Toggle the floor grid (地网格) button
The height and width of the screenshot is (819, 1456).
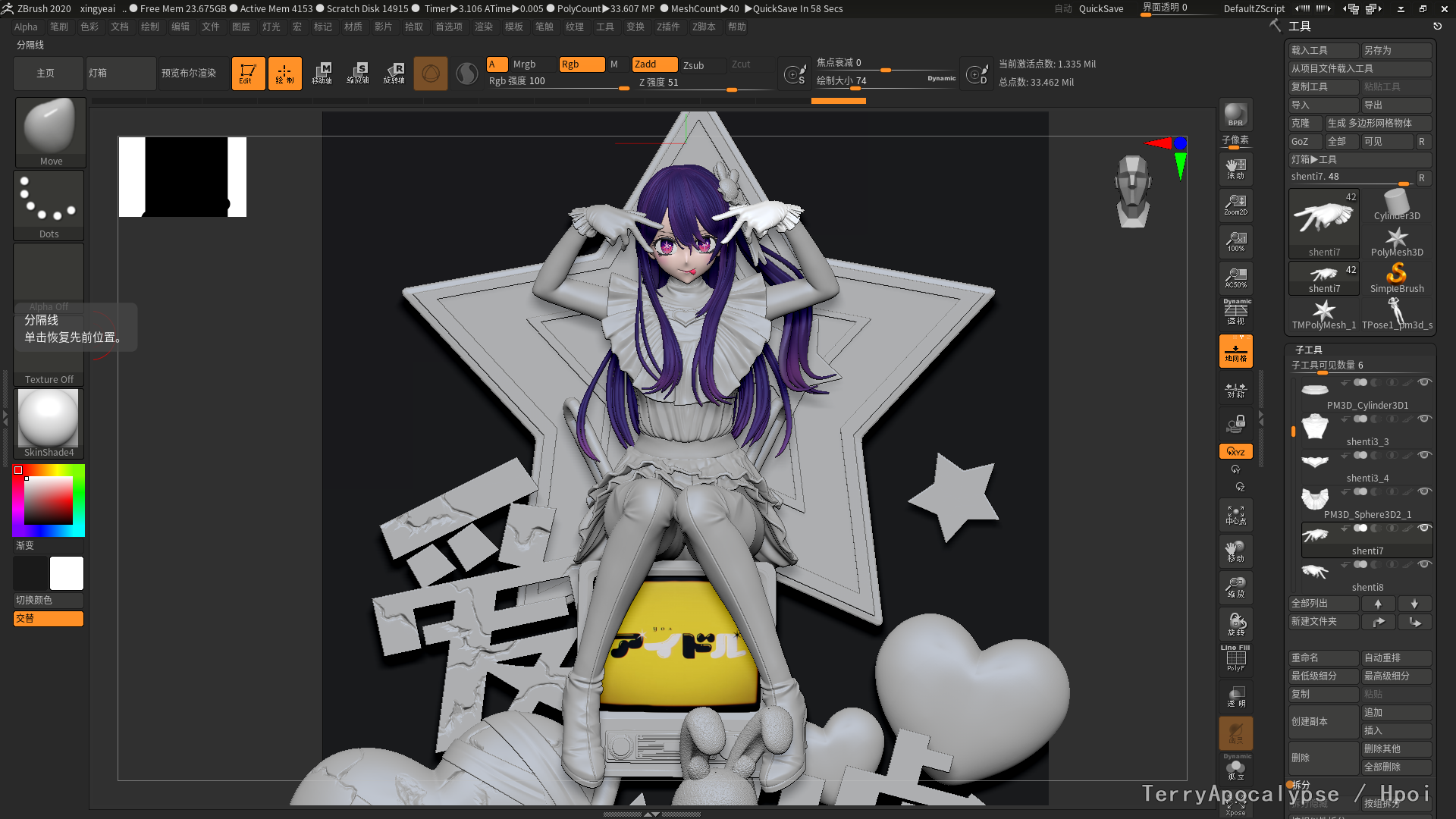click(1235, 352)
